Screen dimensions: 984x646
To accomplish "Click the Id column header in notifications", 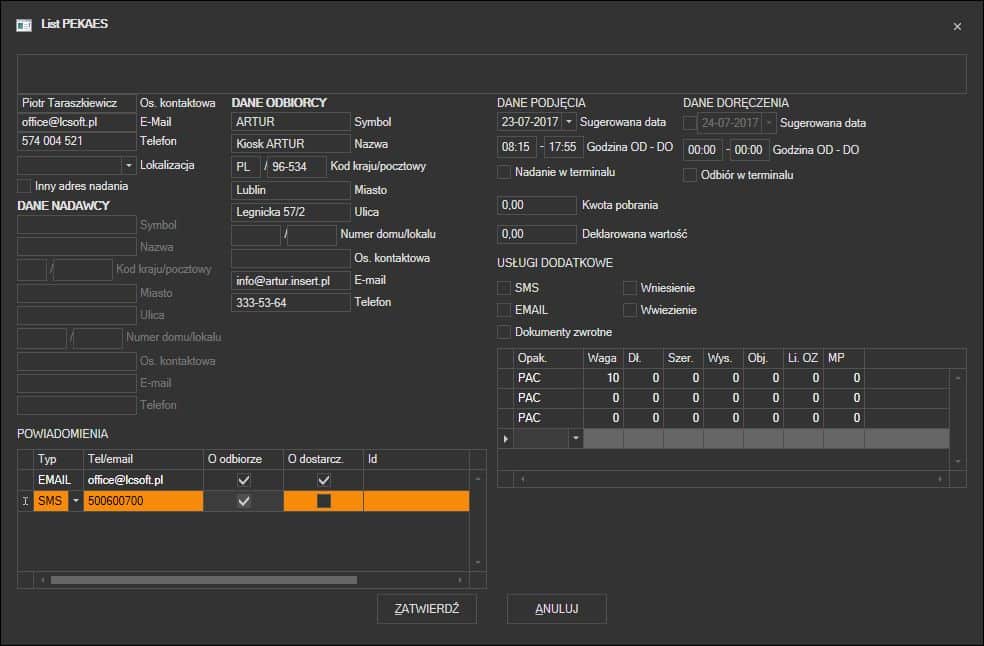I will click(416, 459).
